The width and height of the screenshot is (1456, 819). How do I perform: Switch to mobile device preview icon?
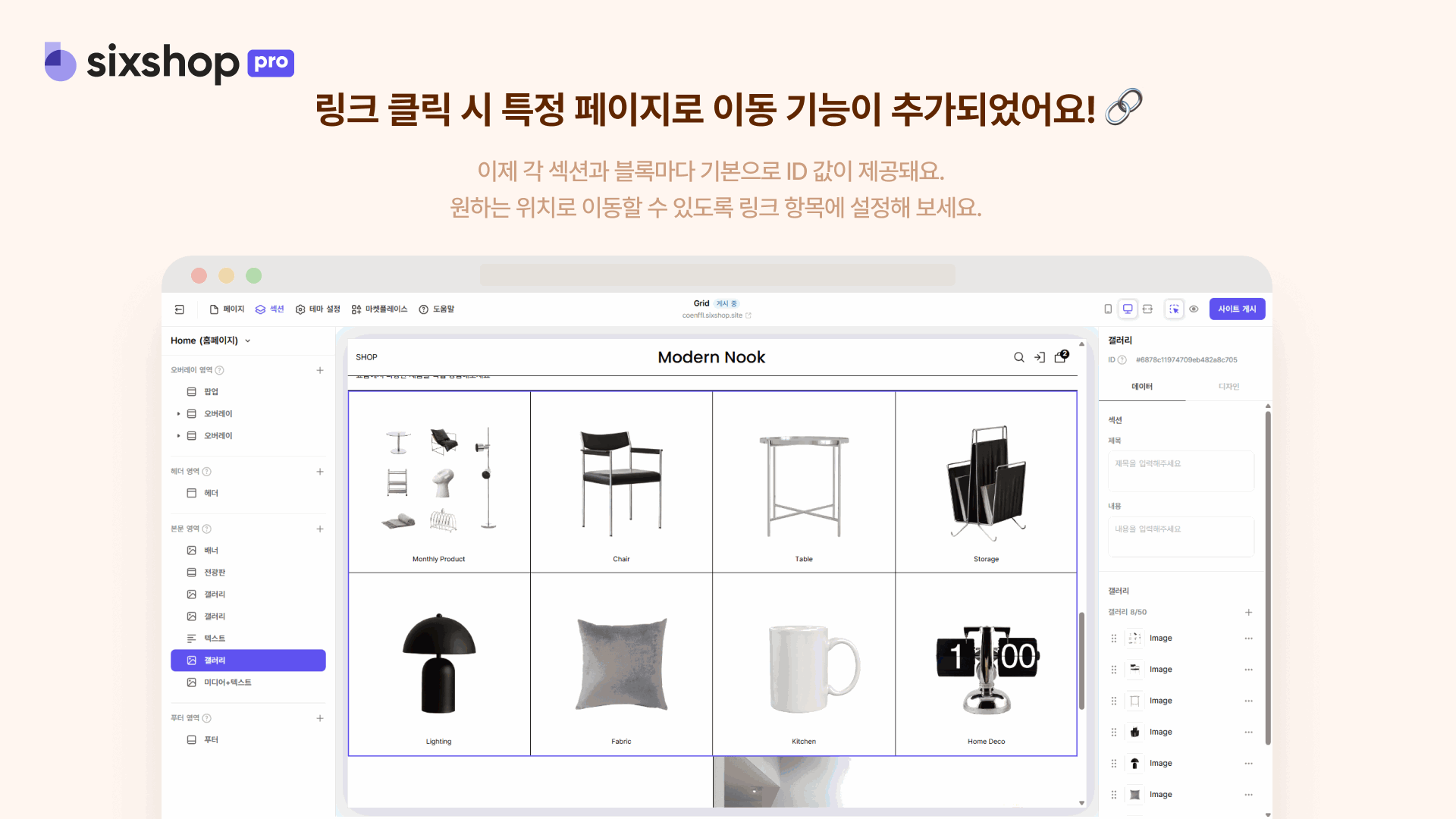pos(1108,309)
